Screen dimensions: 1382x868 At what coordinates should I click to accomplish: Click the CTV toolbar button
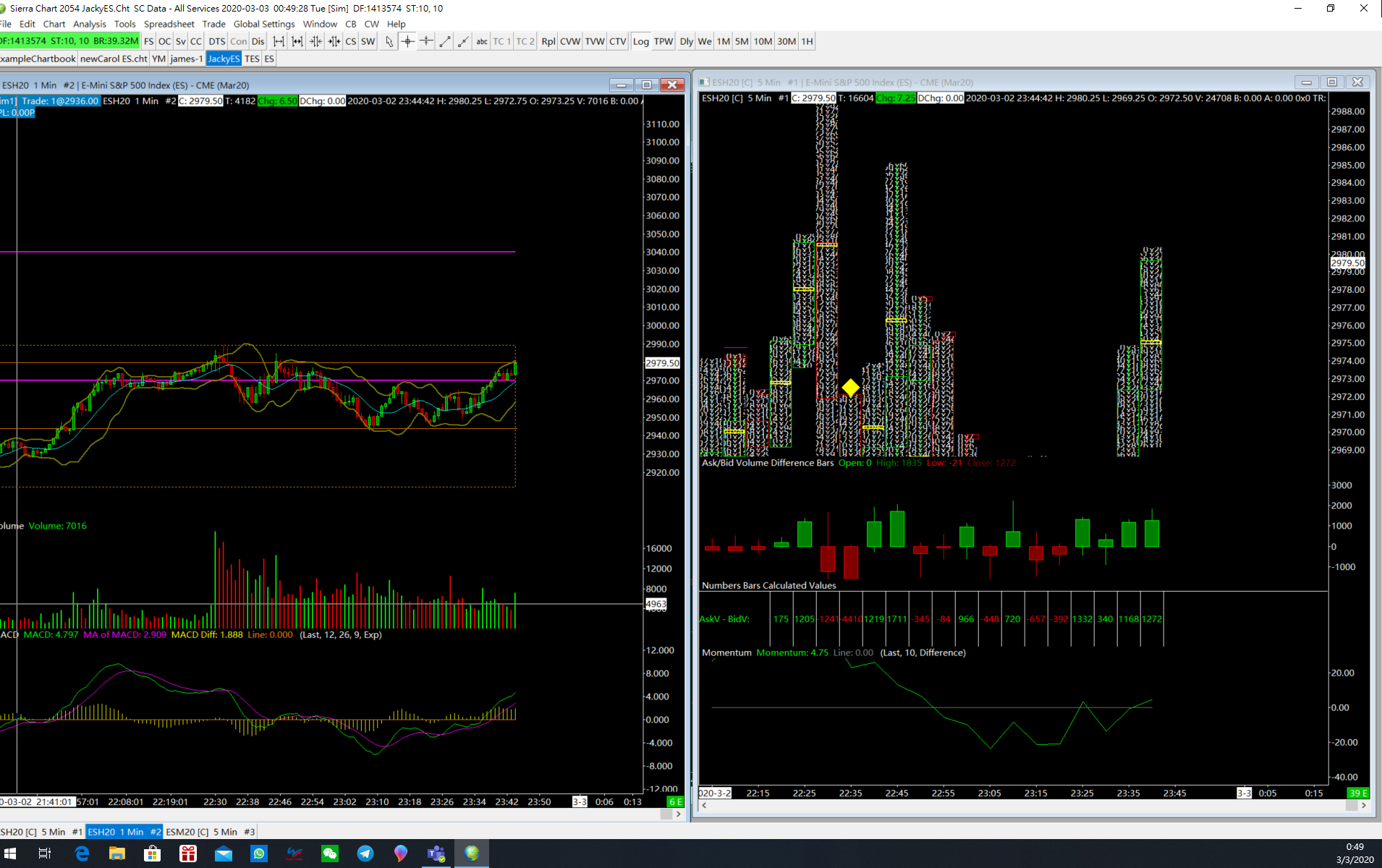point(618,41)
